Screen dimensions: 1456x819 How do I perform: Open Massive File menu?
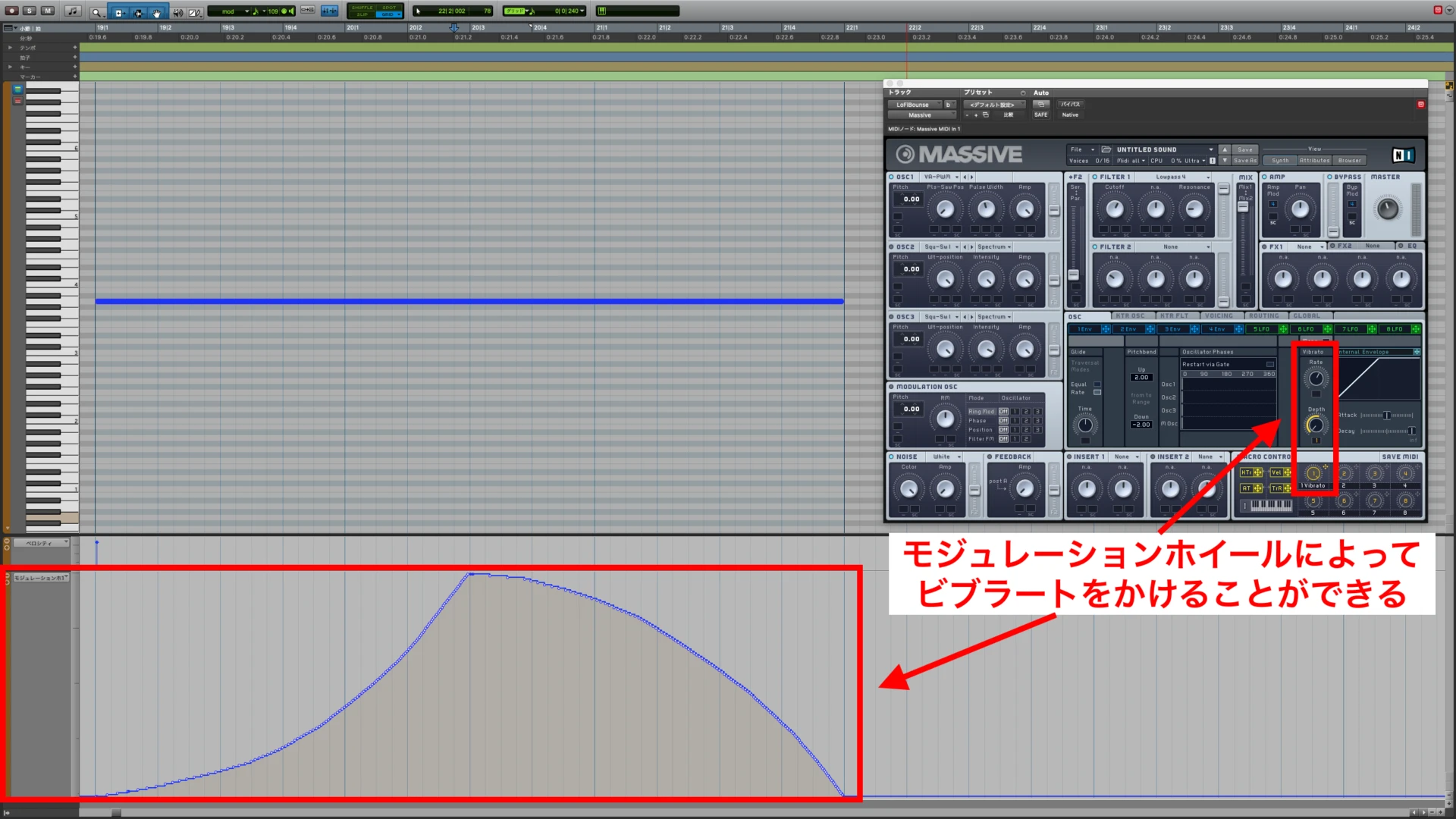pos(1082,149)
